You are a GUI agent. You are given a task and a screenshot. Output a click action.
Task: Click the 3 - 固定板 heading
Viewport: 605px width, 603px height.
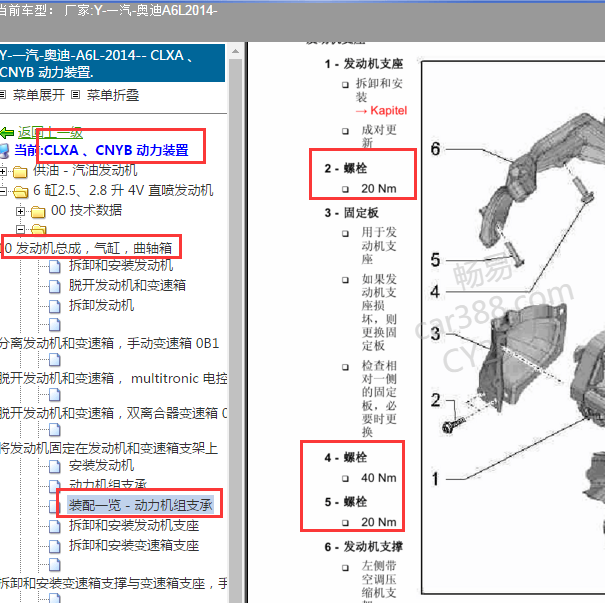click(x=352, y=213)
